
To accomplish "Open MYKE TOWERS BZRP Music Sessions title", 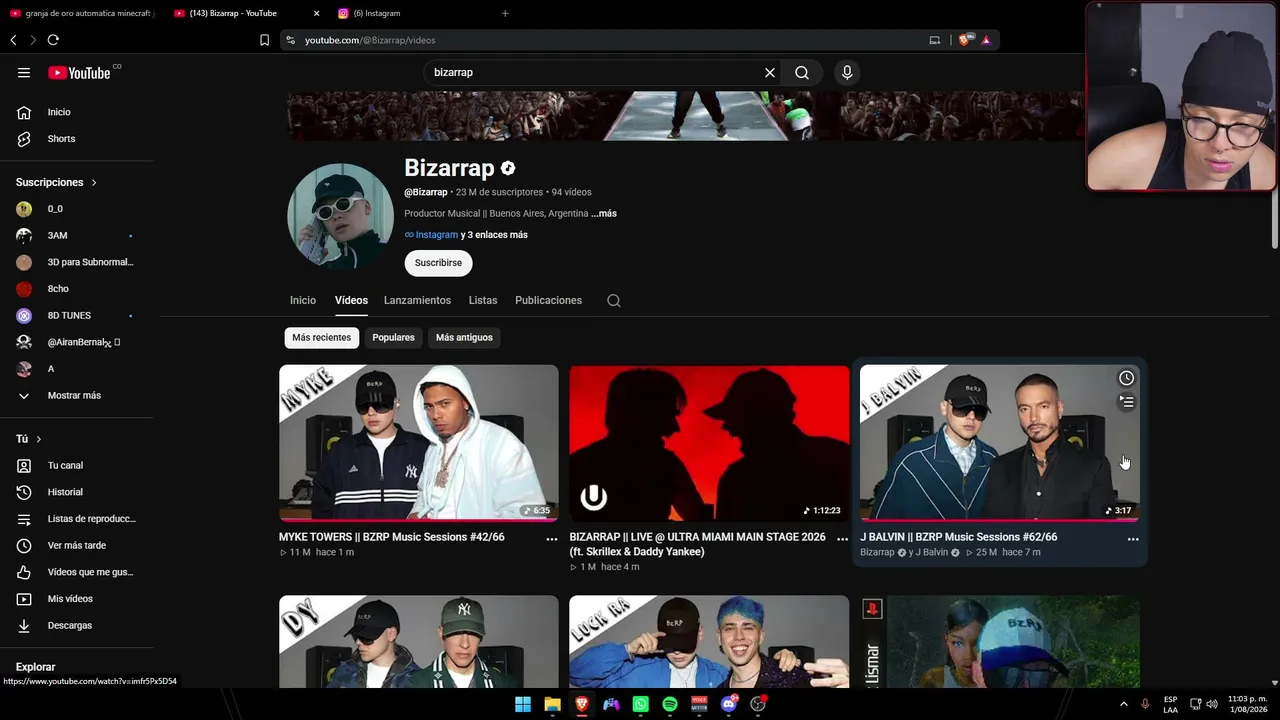I will tap(392, 537).
